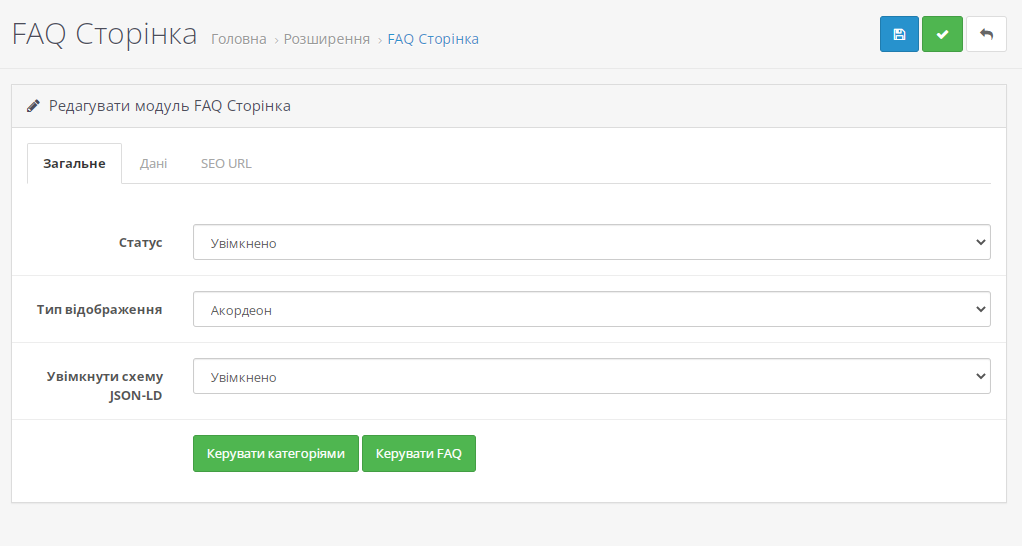Screen dimensions: 1022x546
Task: Click the blue save floppy disk icon
Action: click(x=899, y=34)
